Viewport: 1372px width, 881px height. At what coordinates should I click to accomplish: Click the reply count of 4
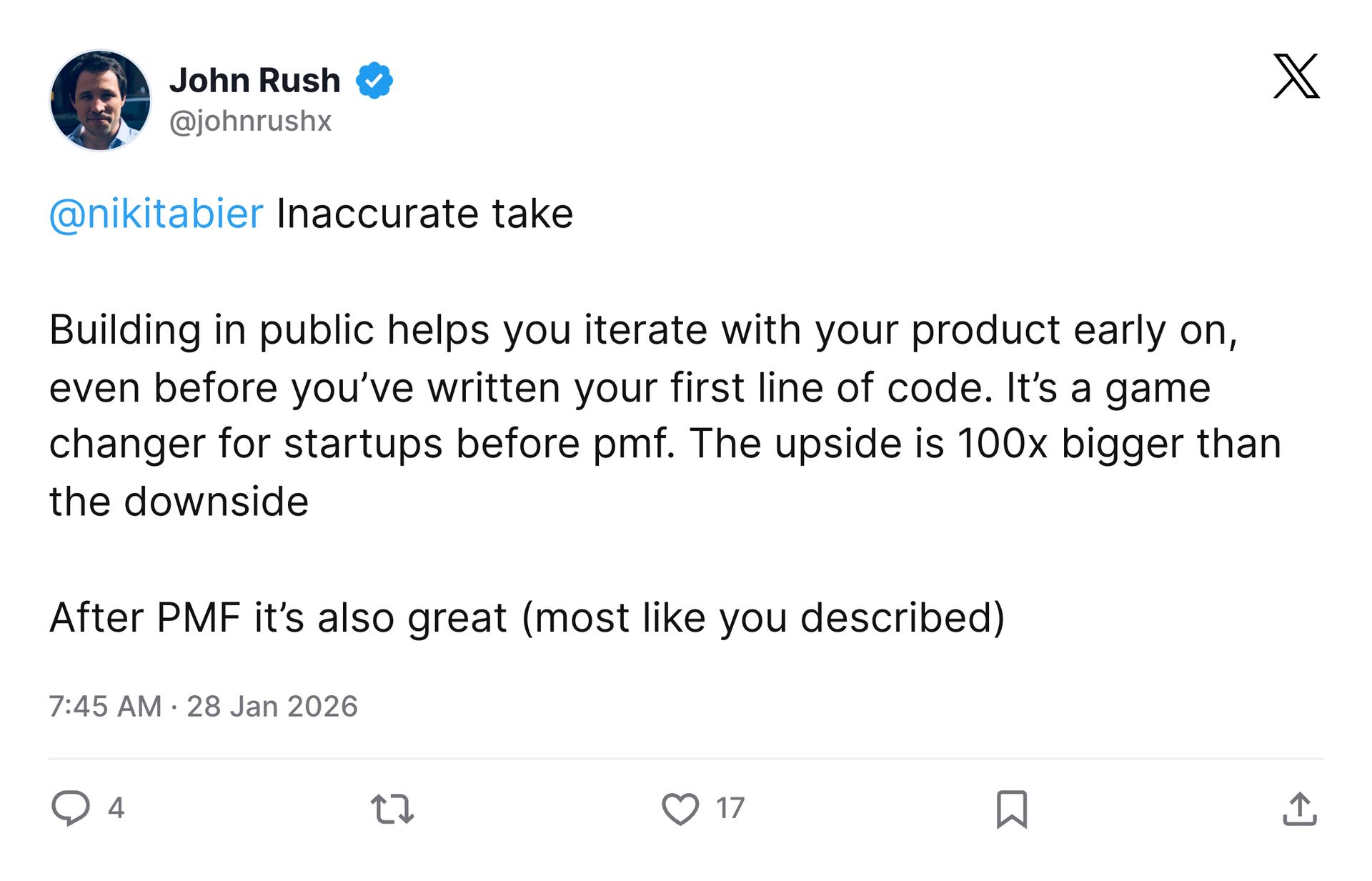116,808
